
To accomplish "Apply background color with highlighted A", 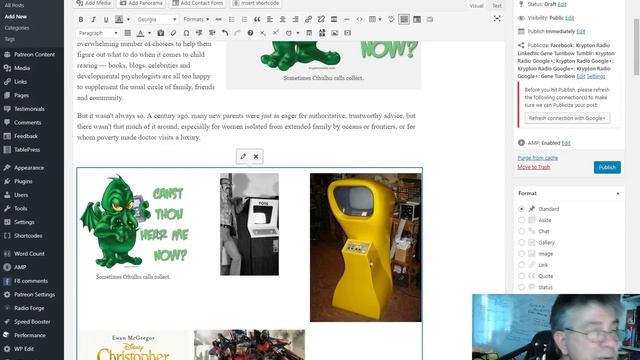I will (119, 20).
